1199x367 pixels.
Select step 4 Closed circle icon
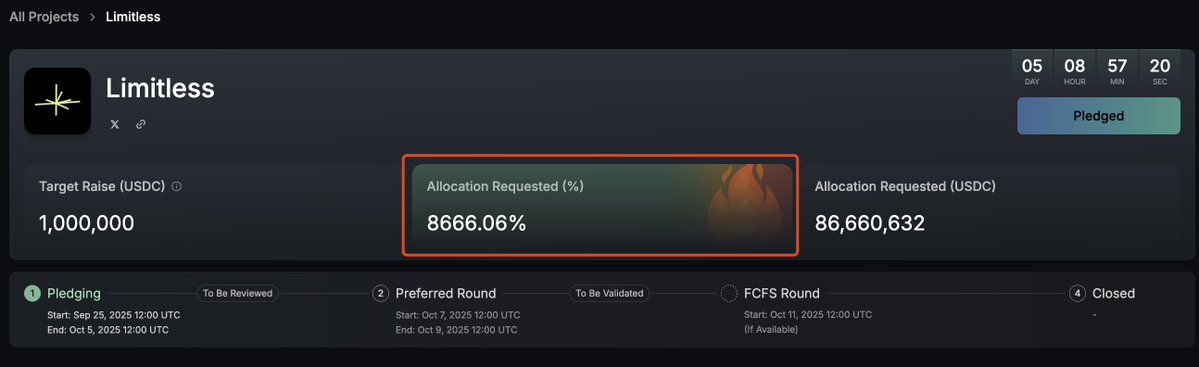click(x=1077, y=294)
